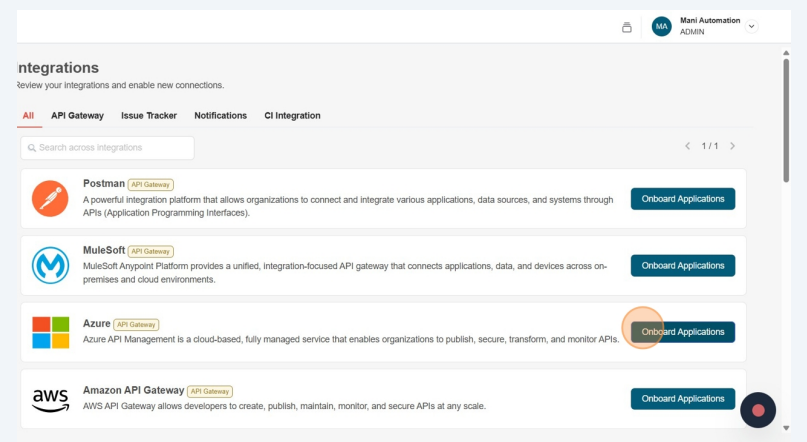Show the CI Integration tab
The image size is (807, 442).
pos(292,116)
